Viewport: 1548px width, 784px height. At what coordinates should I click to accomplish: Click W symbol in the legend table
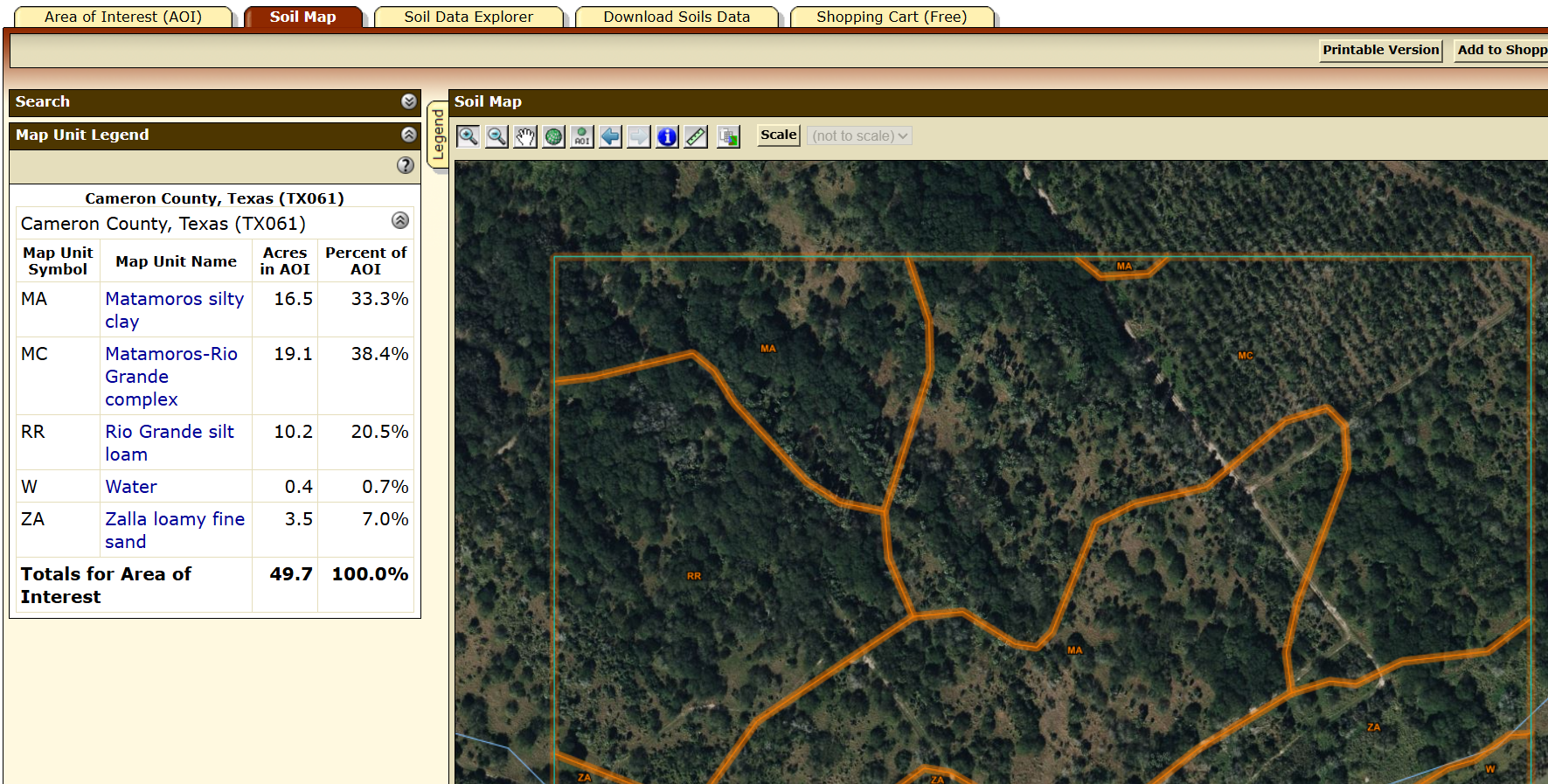[29, 487]
